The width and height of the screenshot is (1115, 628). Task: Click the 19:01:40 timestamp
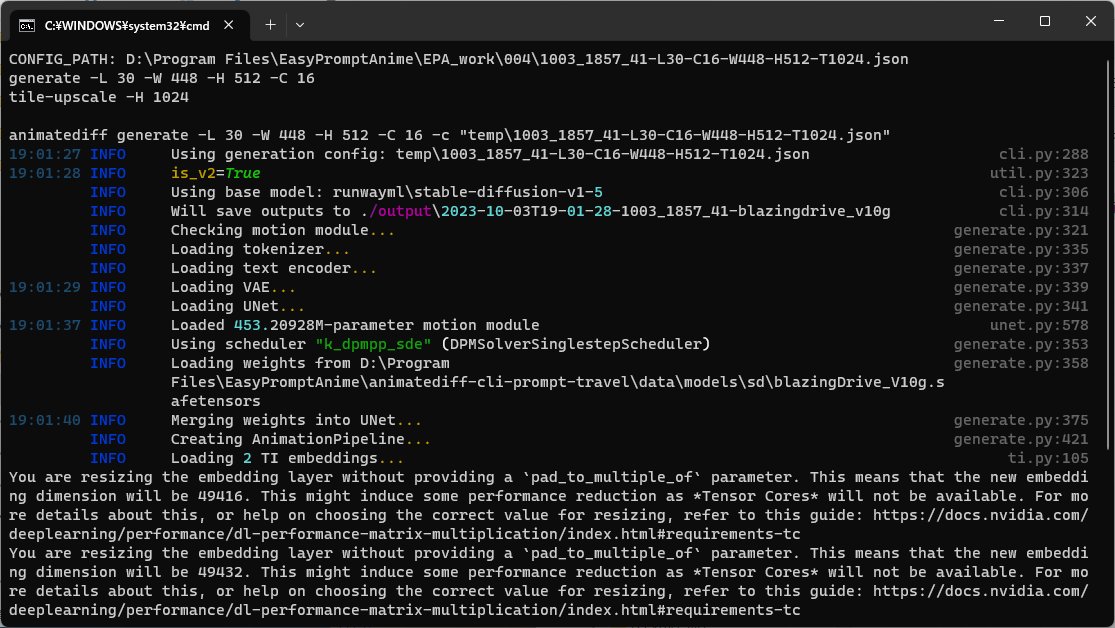45,420
